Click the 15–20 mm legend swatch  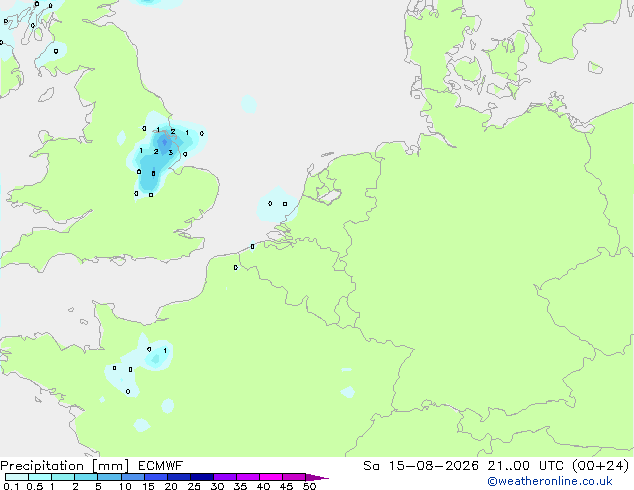pos(155,477)
